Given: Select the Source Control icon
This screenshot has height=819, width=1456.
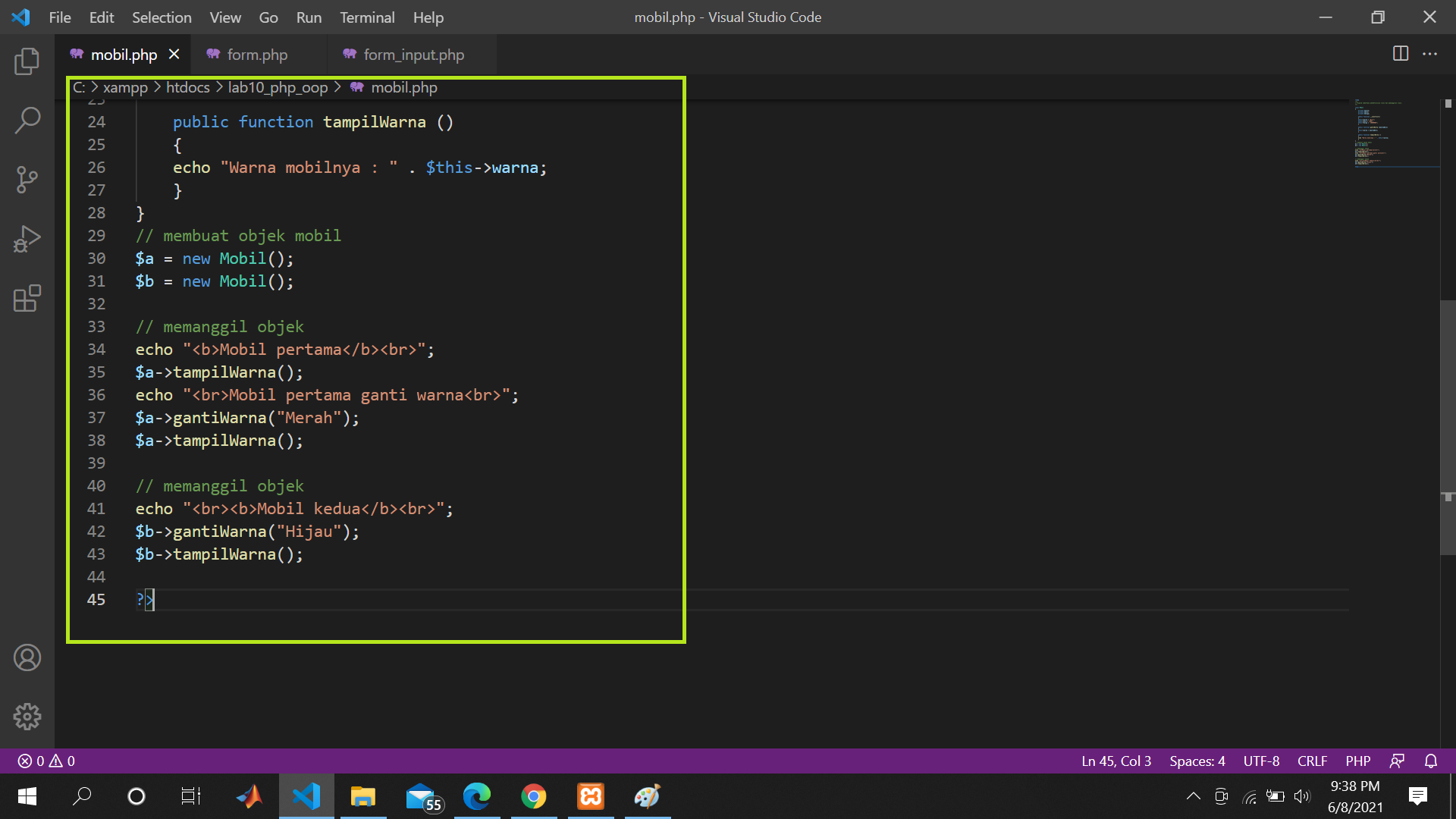Looking at the screenshot, I should coord(27,180).
